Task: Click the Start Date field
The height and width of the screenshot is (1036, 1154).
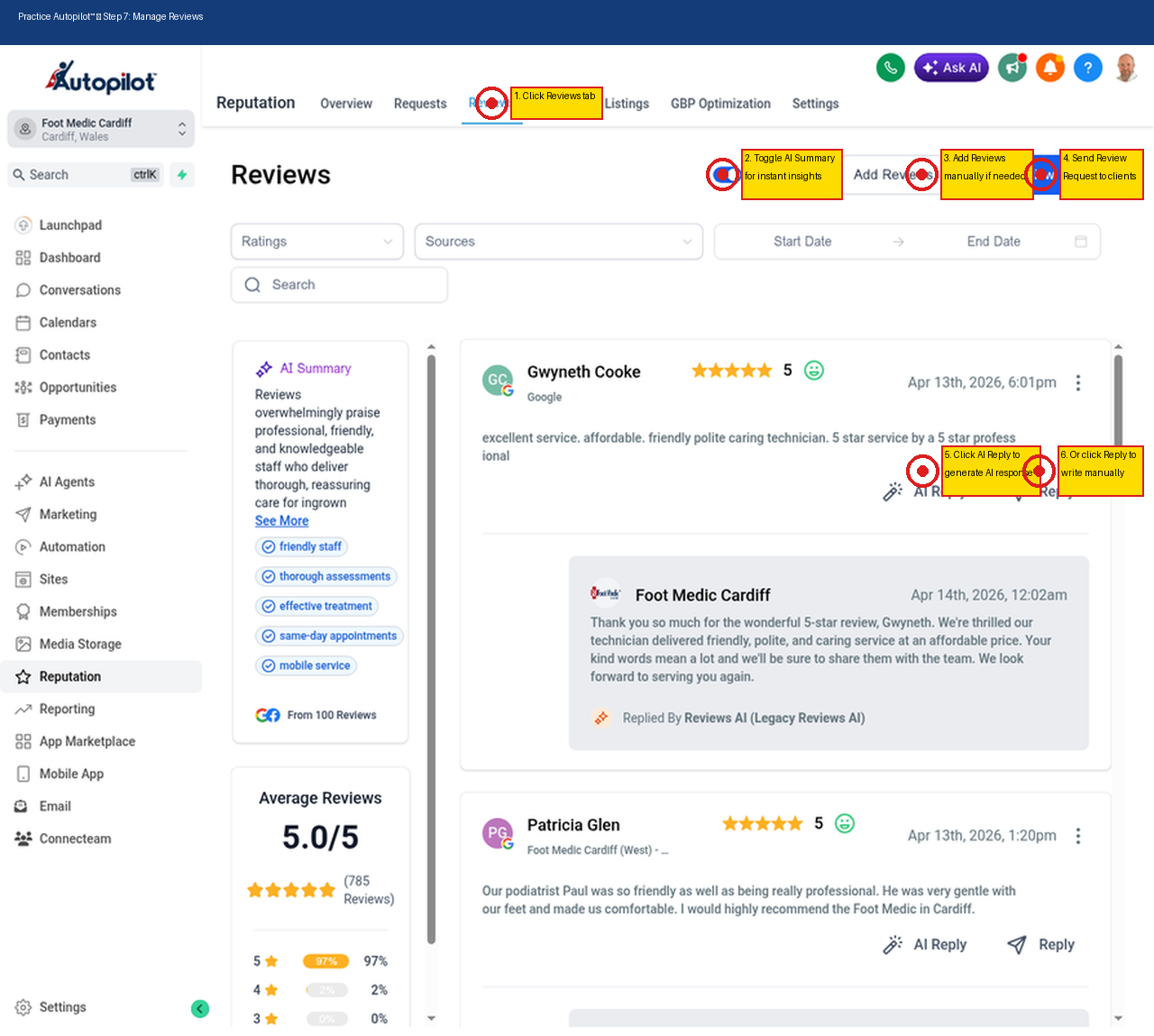Action: point(802,242)
